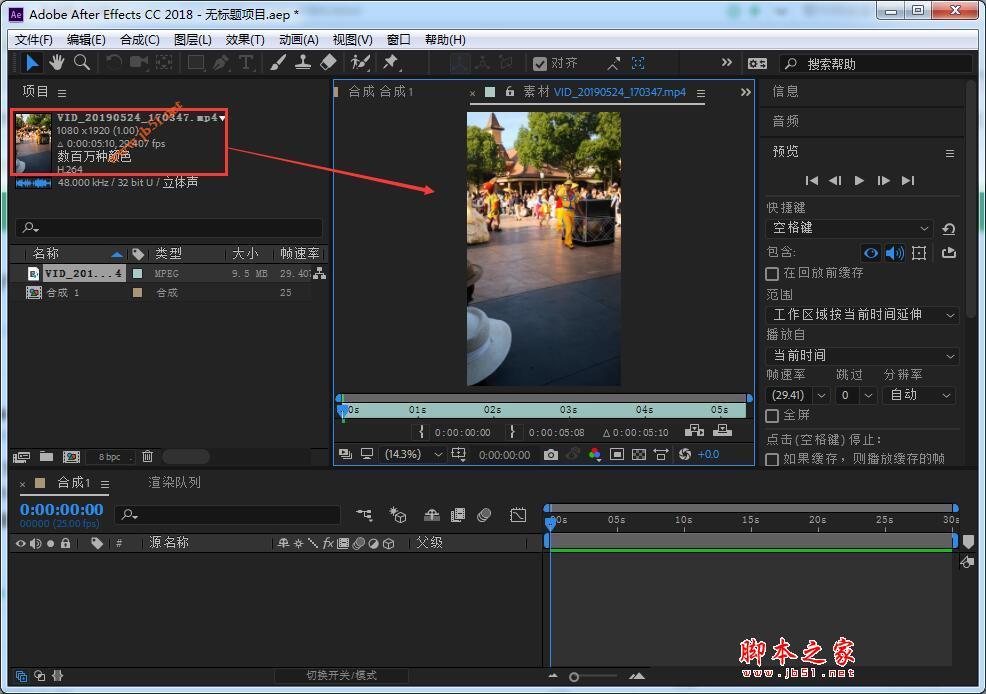Open Composition Mini-Flowchart in timeline

(x=364, y=515)
